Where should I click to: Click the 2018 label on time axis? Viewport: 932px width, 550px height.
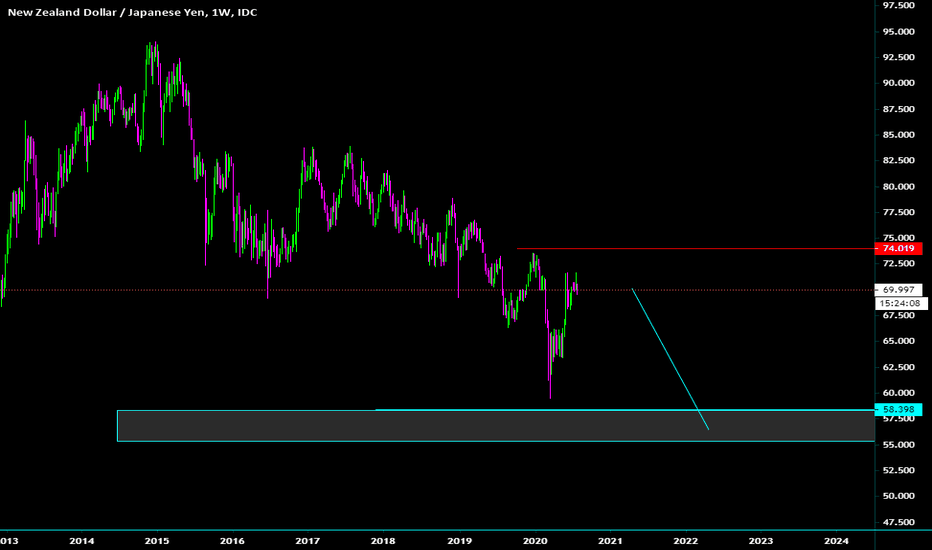[383, 541]
